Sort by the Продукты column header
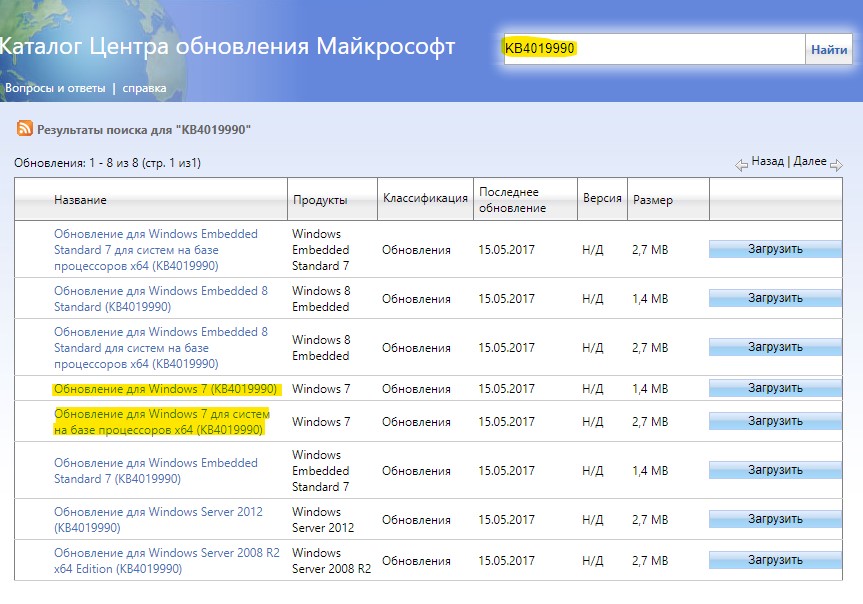This screenshot has height=604, width=863. (320, 200)
